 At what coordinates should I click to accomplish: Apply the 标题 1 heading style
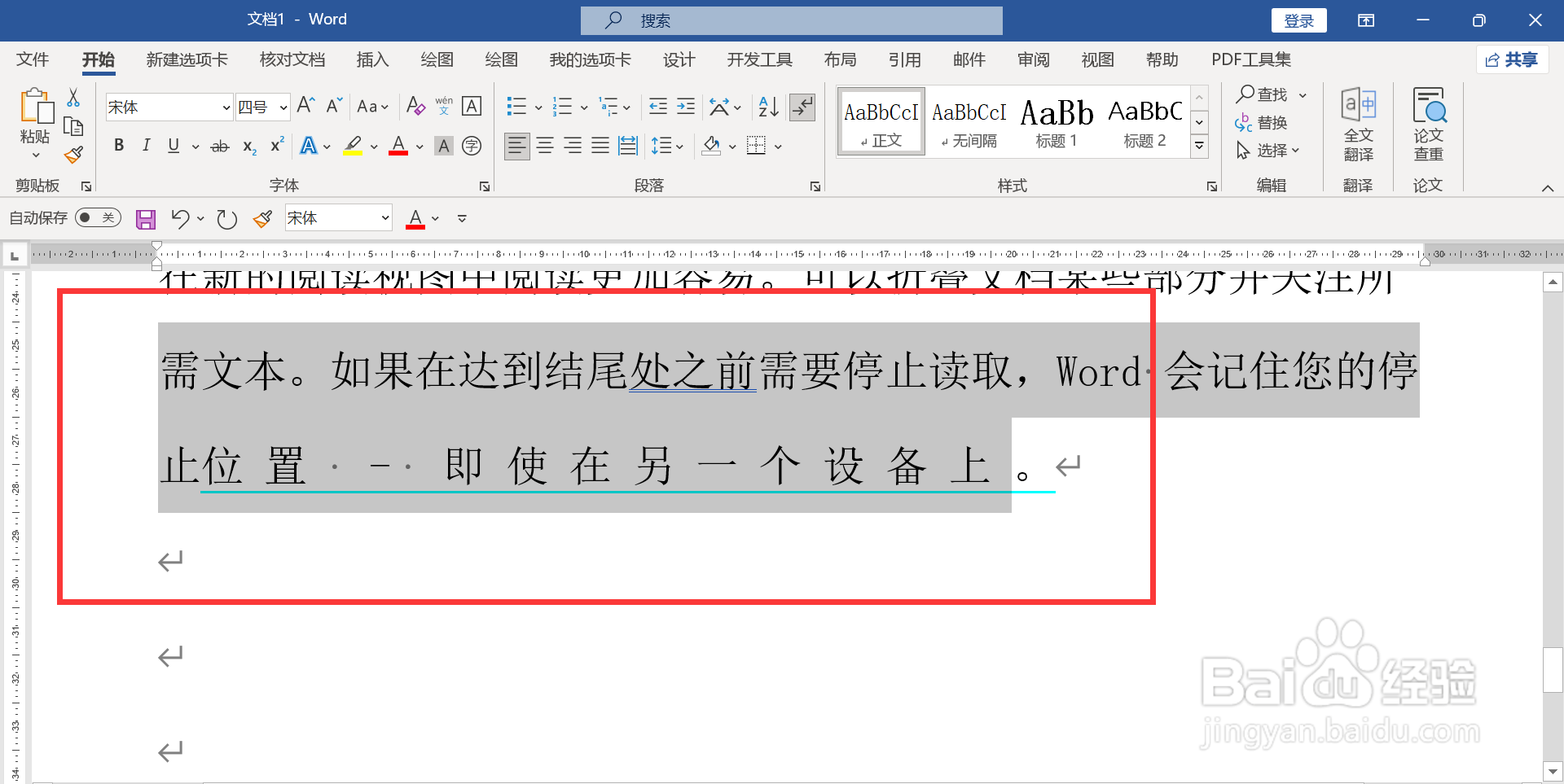pyautogui.click(x=1057, y=122)
